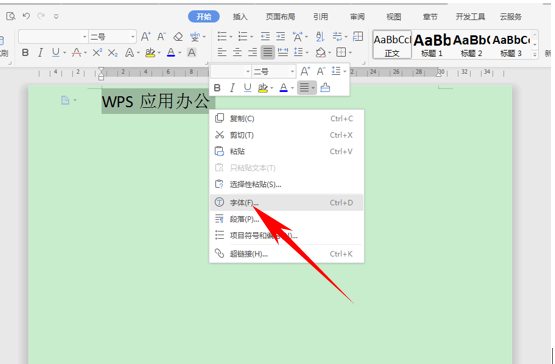Choose 粘贴 from the context menu

286,152
